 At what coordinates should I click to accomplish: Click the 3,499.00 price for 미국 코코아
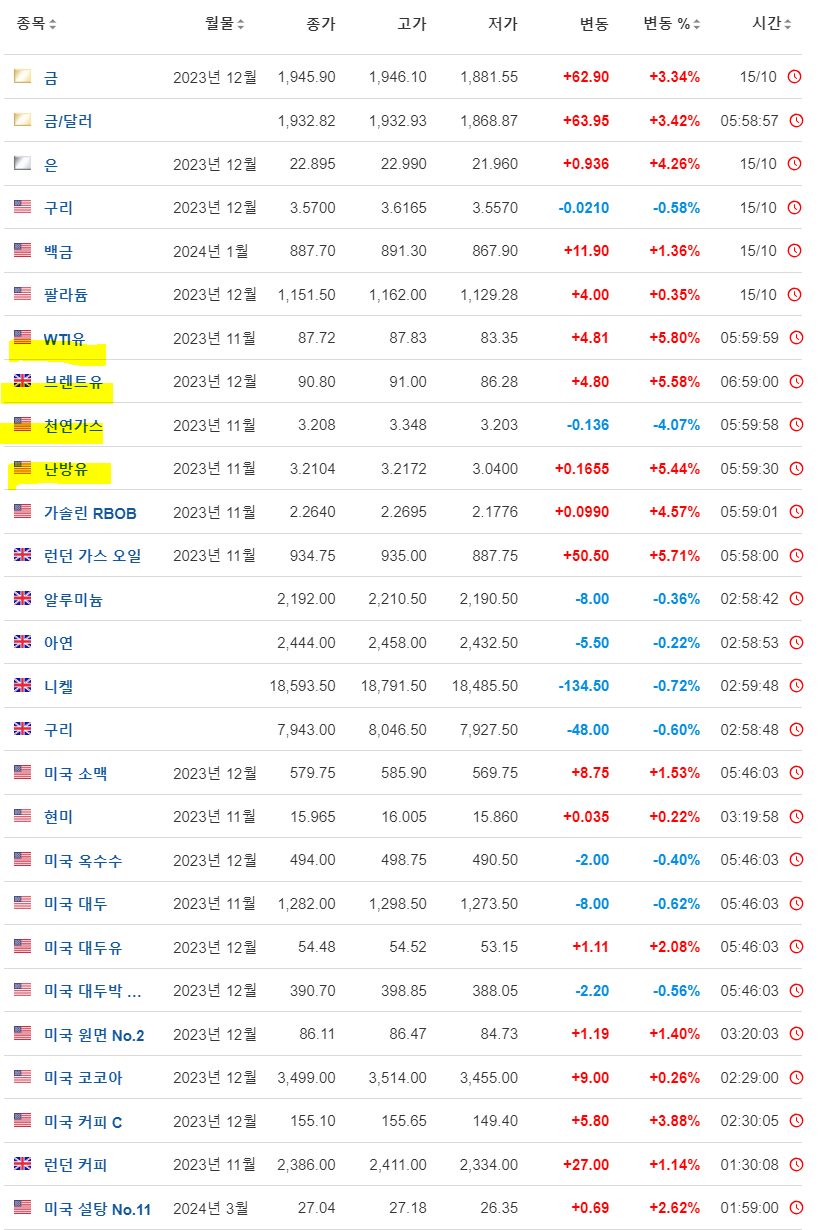306,1077
